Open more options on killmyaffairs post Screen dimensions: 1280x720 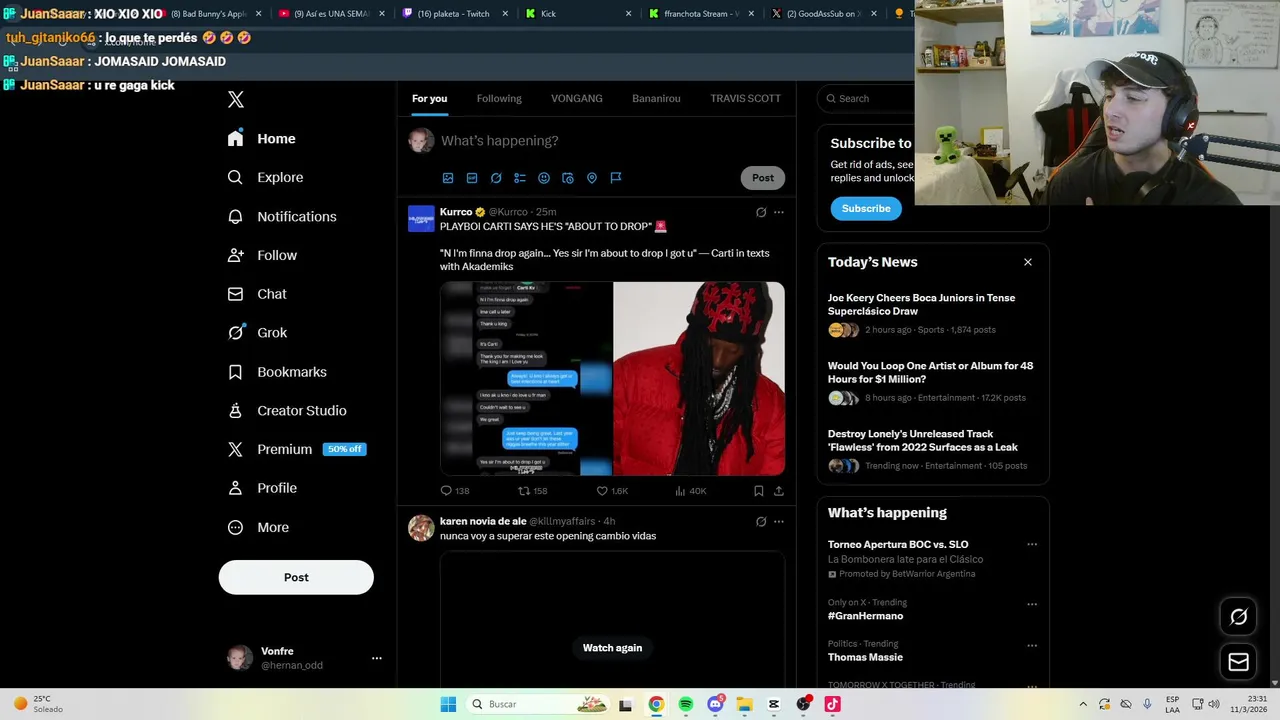(779, 521)
